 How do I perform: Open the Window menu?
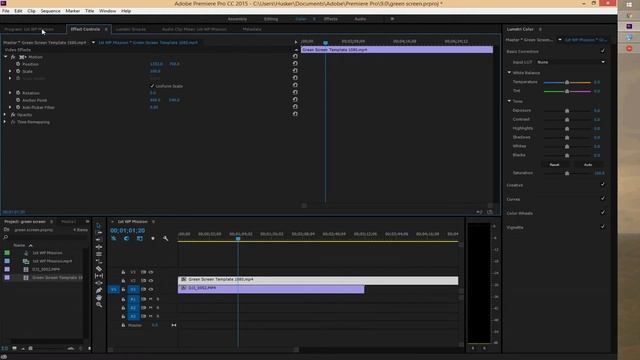click(x=107, y=11)
